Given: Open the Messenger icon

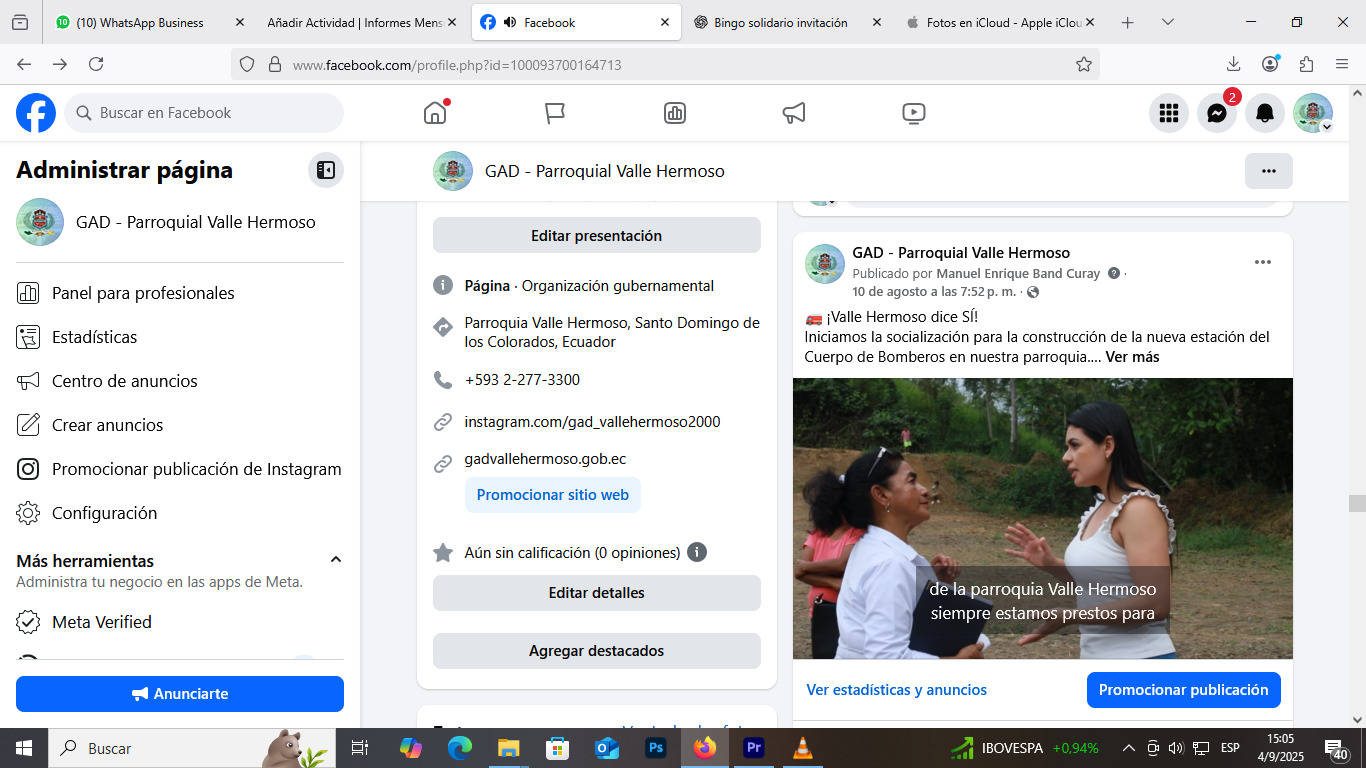Looking at the screenshot, I should pyautogui.click(x=1216, y=113).
